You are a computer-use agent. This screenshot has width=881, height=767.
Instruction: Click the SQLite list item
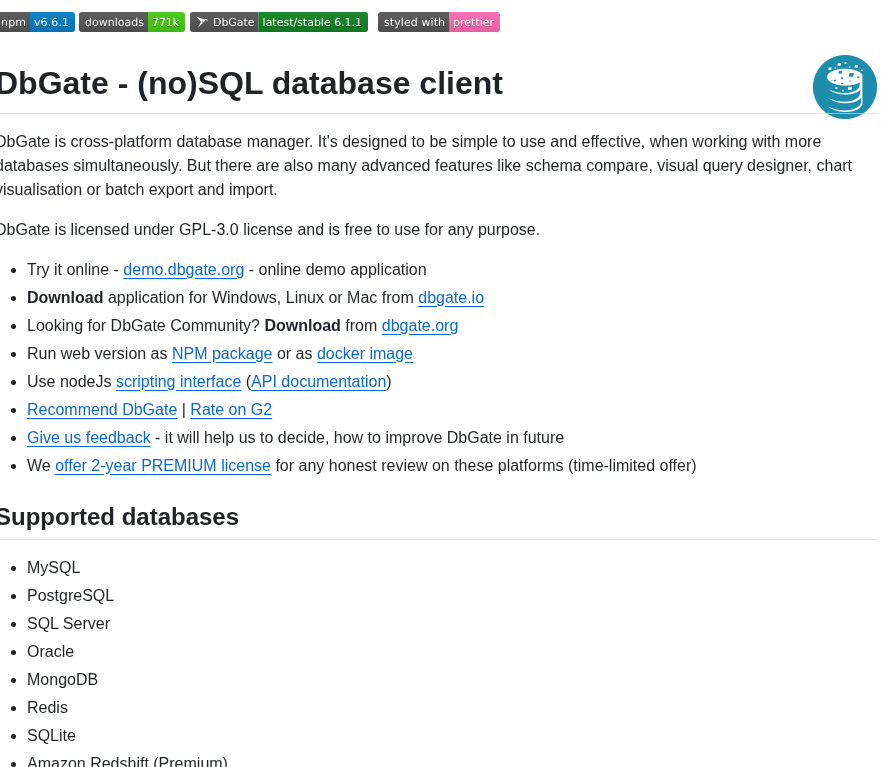51,736
